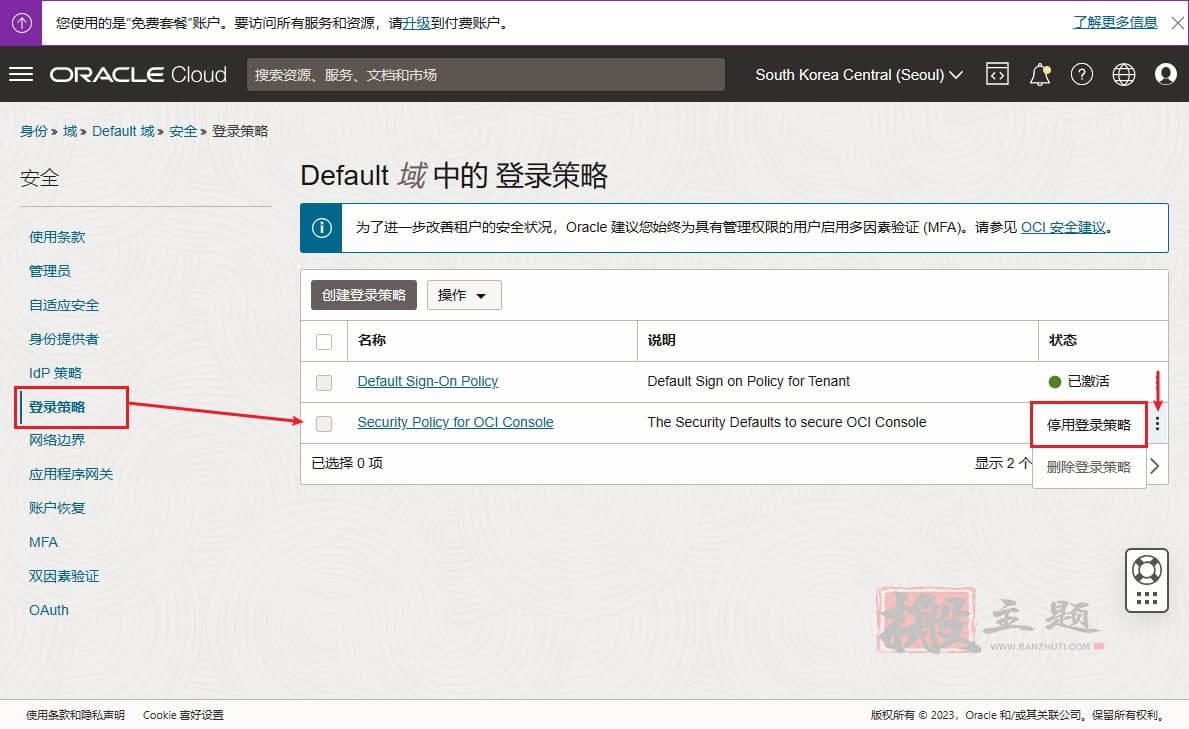
Task: Go to 域 breadcrumb
Action: coord(70,130)
